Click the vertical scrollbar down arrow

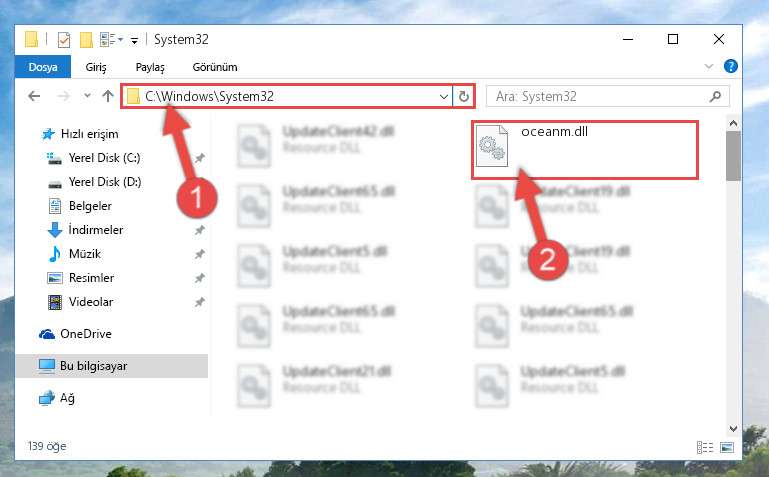tap(733, 428)
